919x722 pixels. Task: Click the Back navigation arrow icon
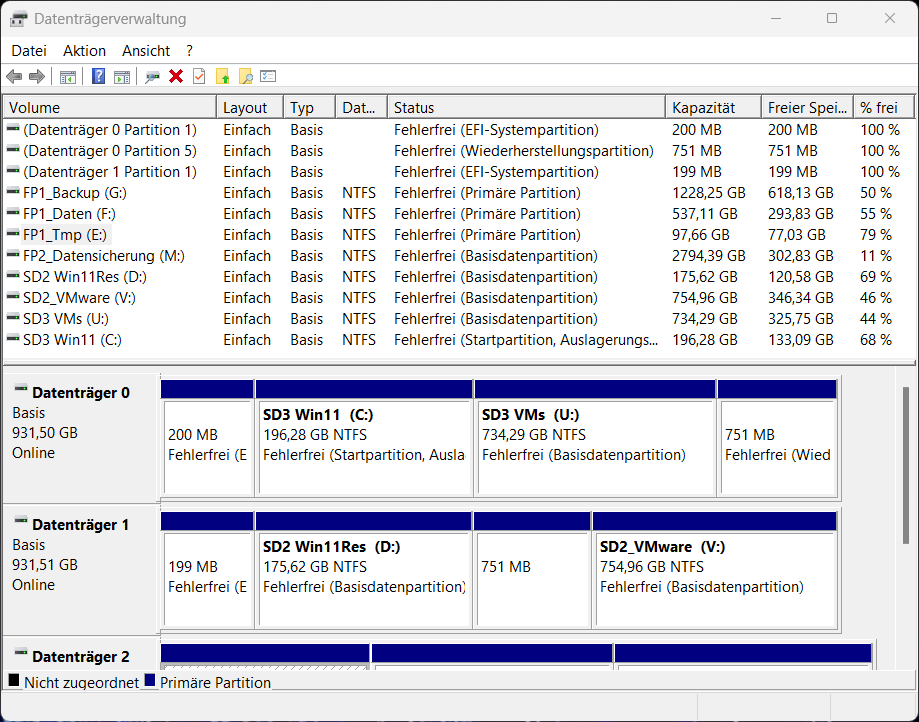tap(13, 76)
